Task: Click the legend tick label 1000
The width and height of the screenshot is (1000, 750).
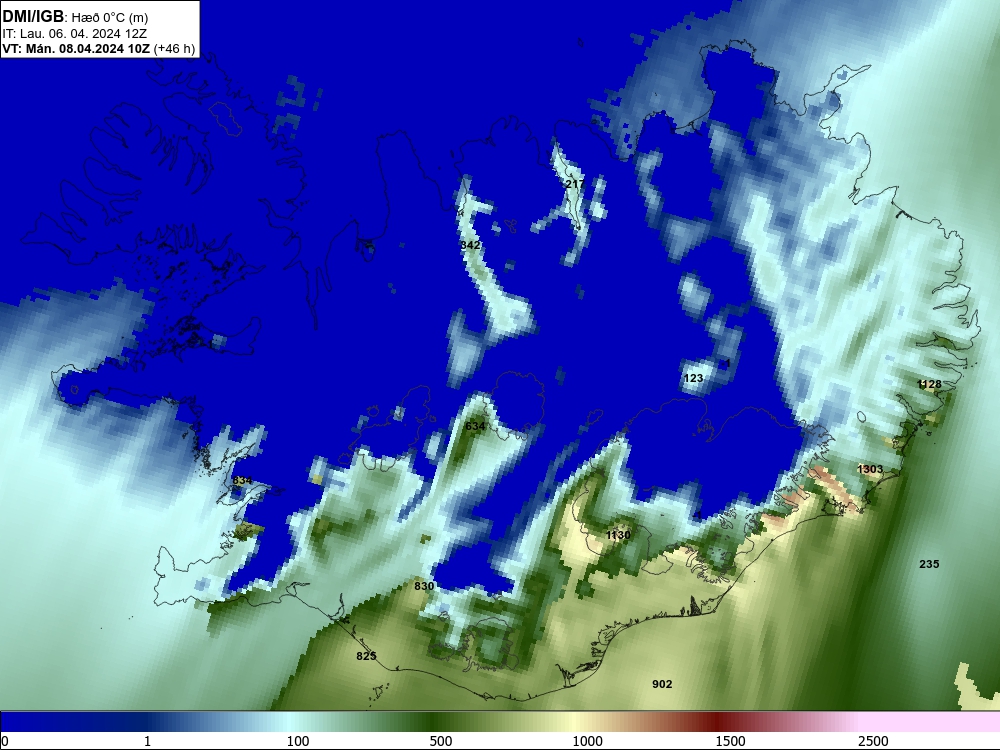Action: pos(587,741)
